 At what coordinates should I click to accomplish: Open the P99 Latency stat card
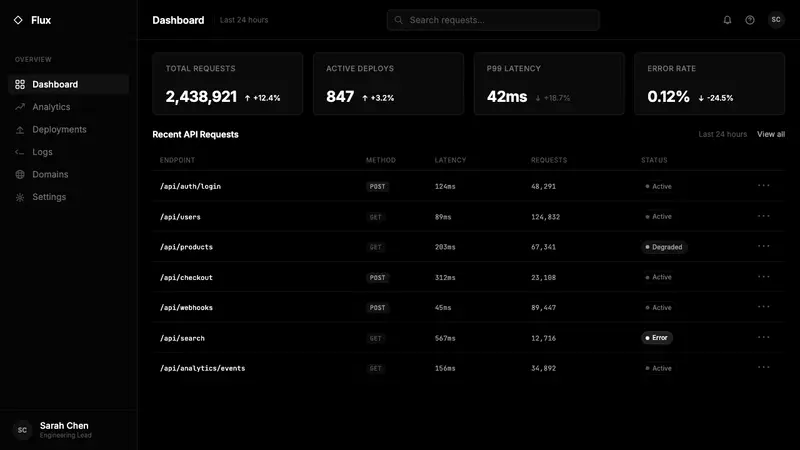coord(549,84)
